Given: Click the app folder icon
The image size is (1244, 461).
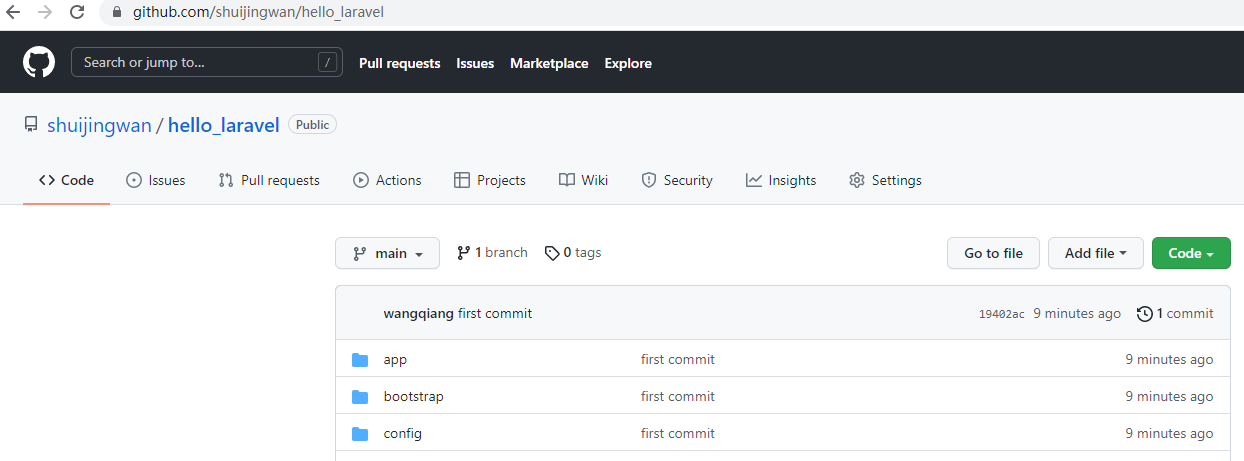Looking at the screenshot, I should (x=360, y=359).
